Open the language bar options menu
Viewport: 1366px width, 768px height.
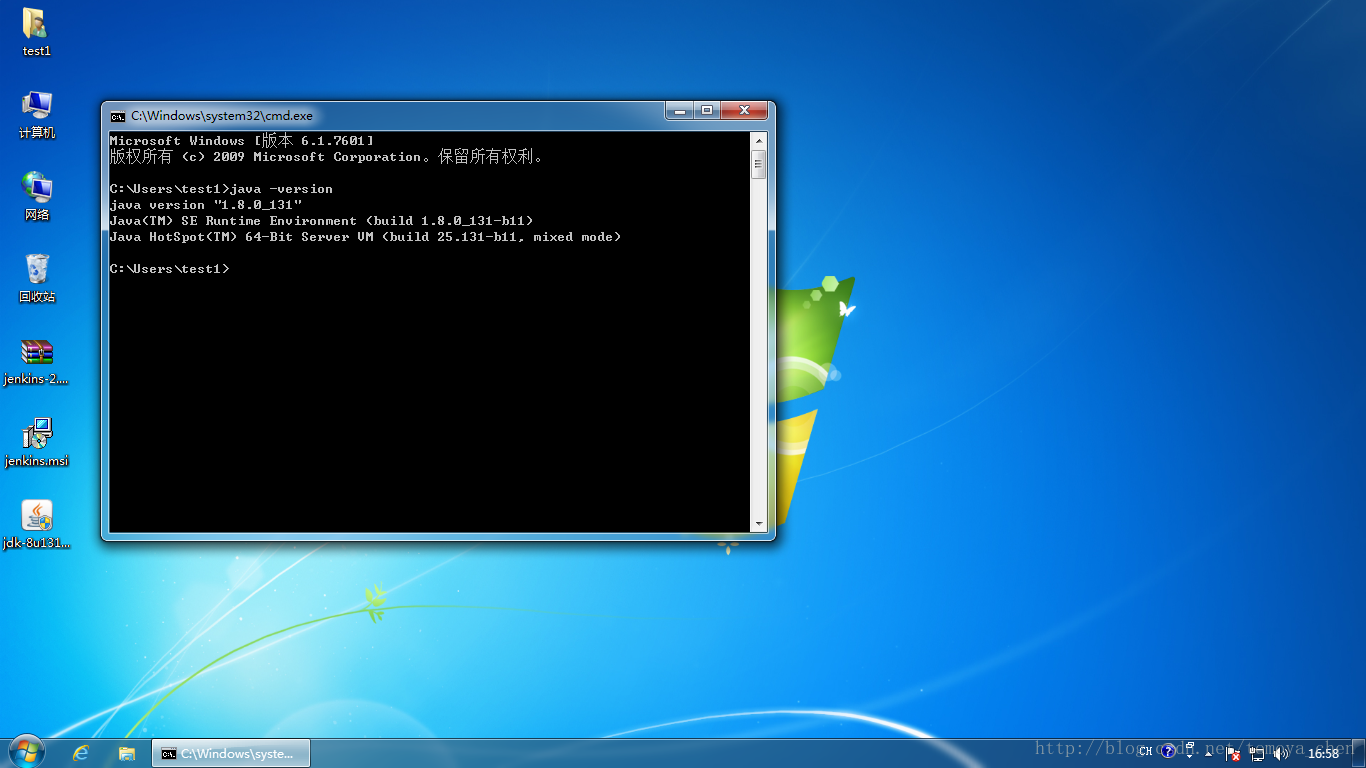[x=1189, y=756]
